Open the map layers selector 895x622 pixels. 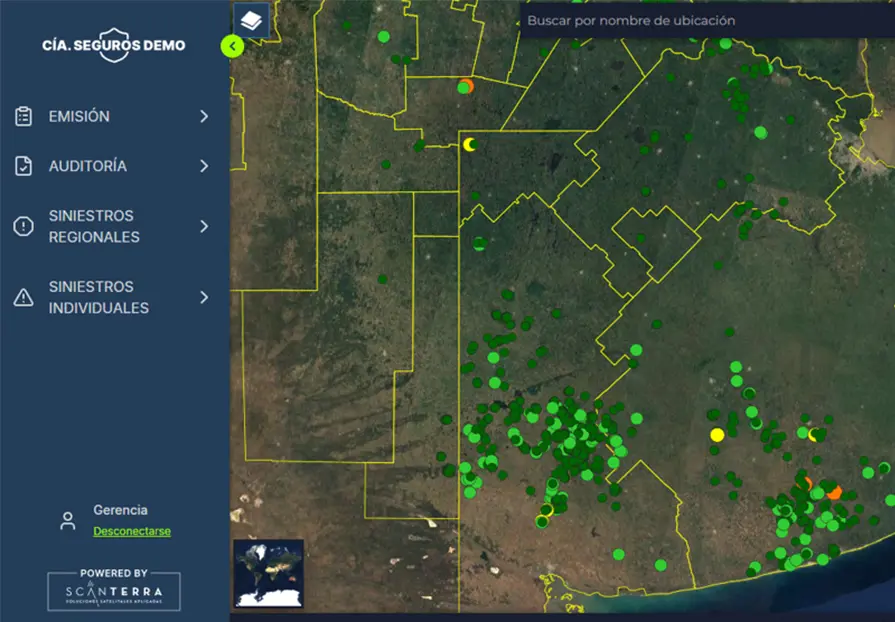[252, 20]
